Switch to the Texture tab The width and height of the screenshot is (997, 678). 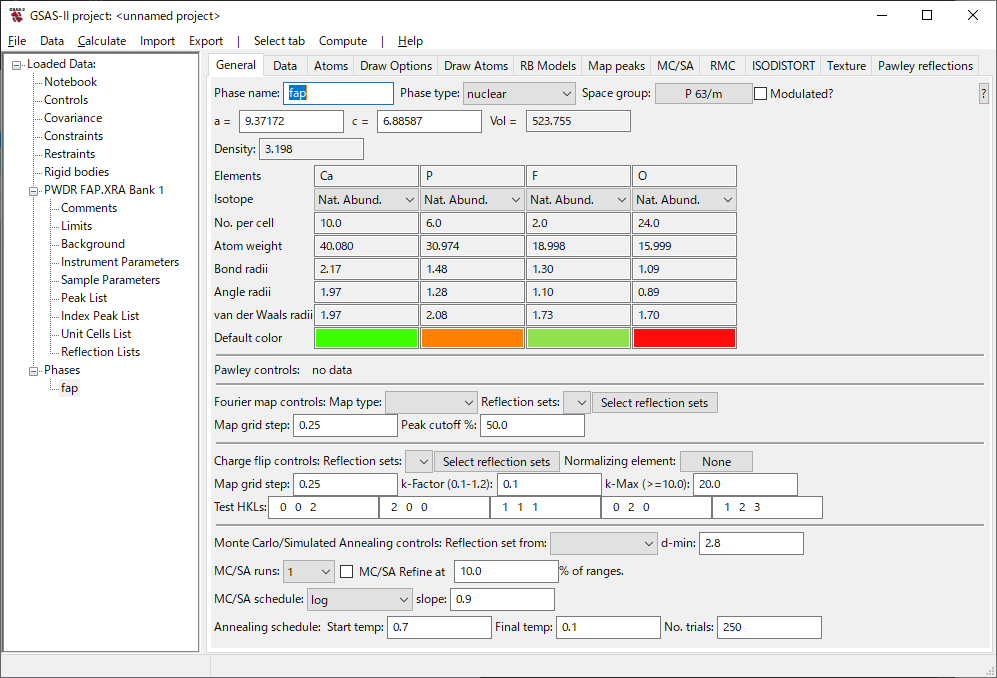[x=846, y=66]
